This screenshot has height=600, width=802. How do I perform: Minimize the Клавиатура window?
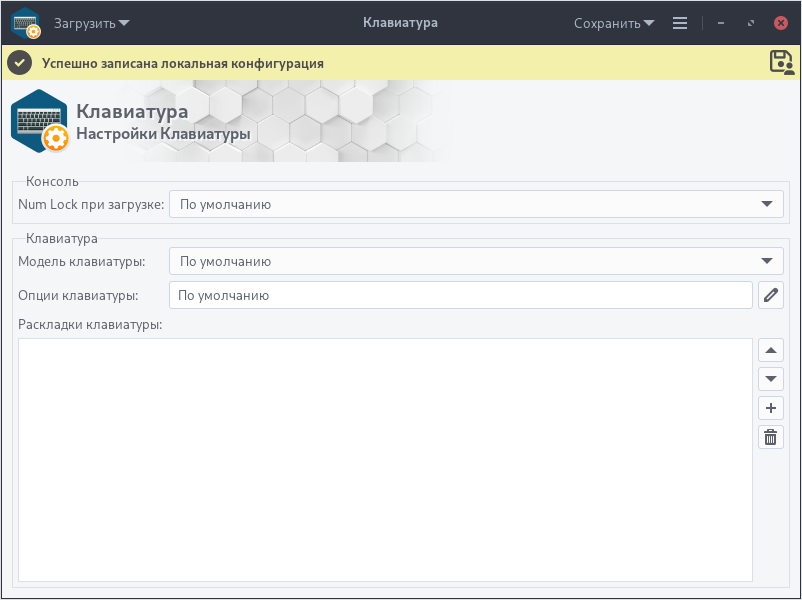[721, 23]
